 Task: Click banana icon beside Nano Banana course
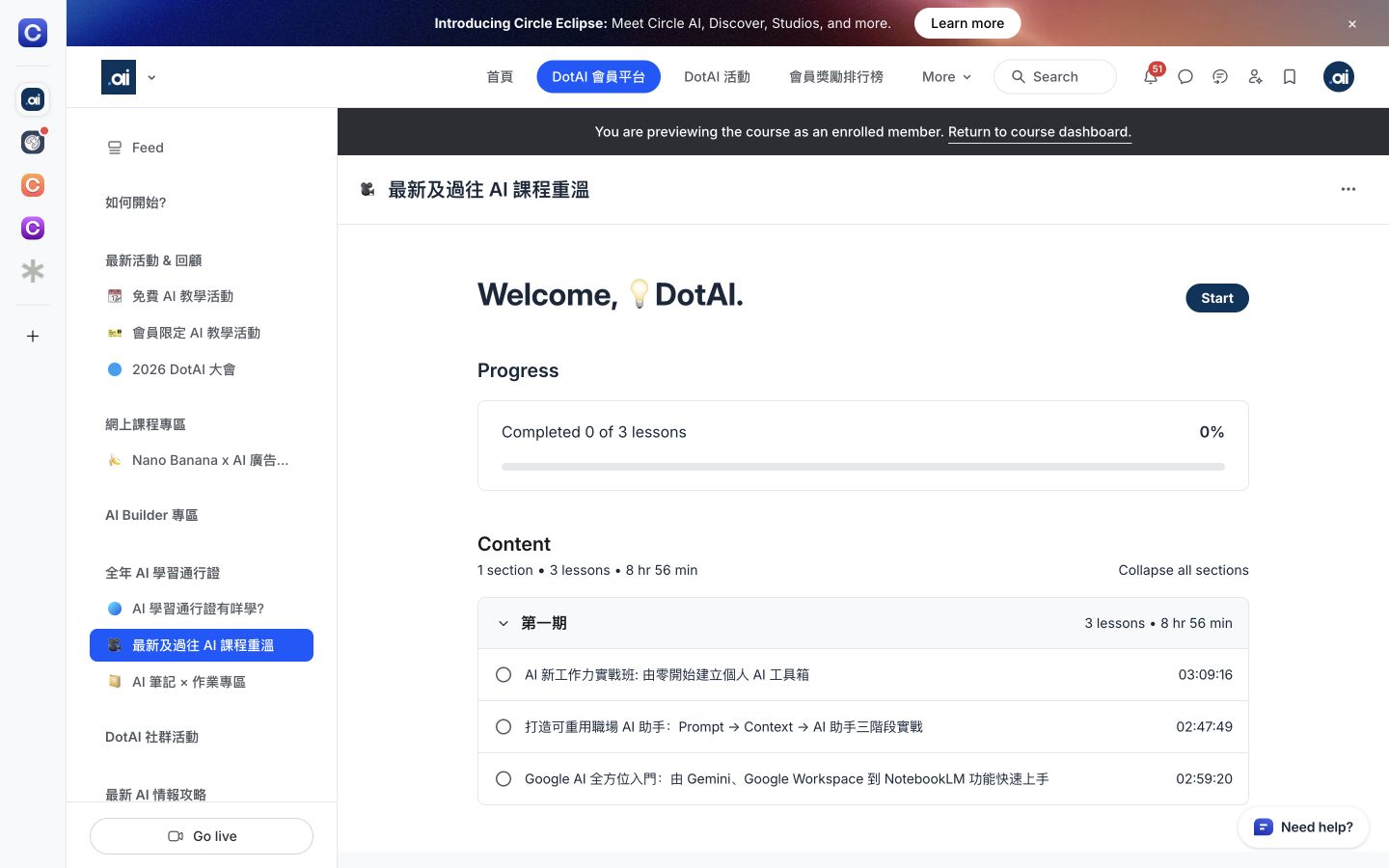click(115, 460)
